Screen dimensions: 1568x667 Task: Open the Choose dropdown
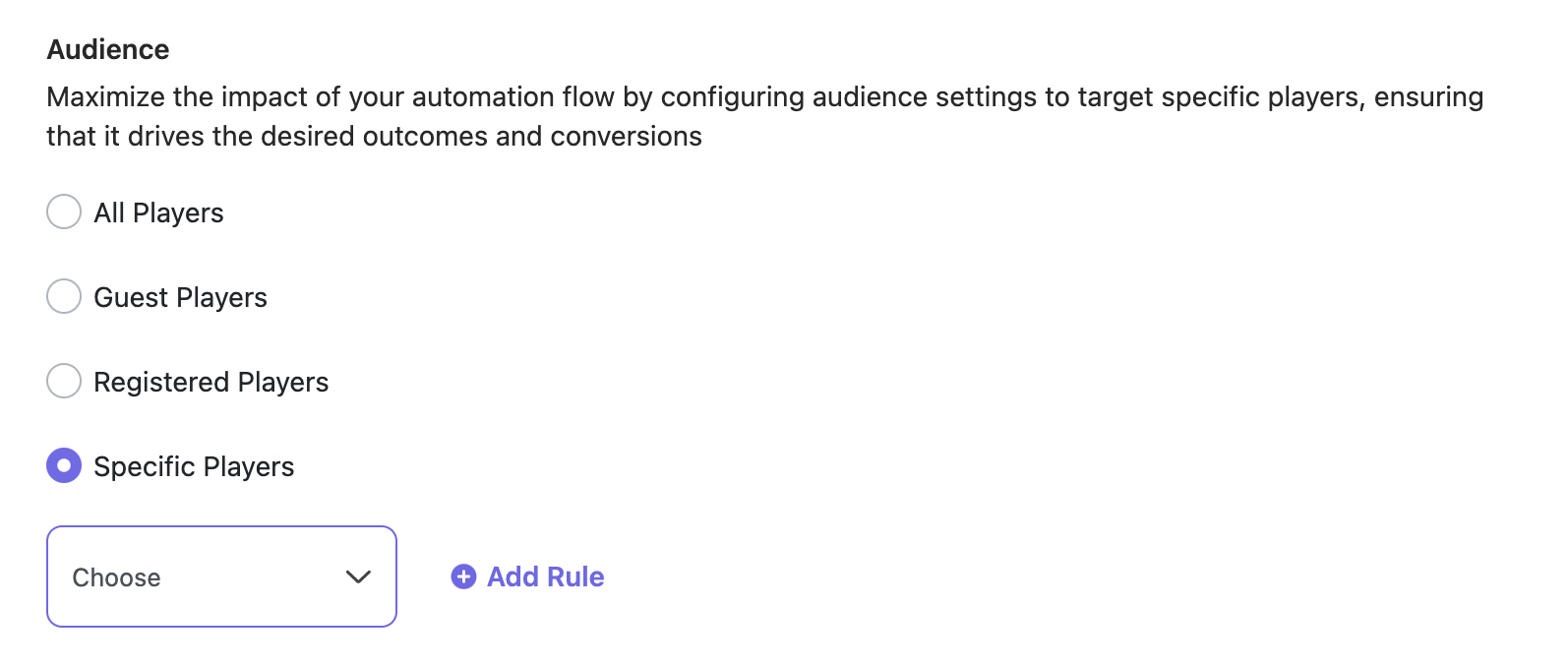pos(221,576)
